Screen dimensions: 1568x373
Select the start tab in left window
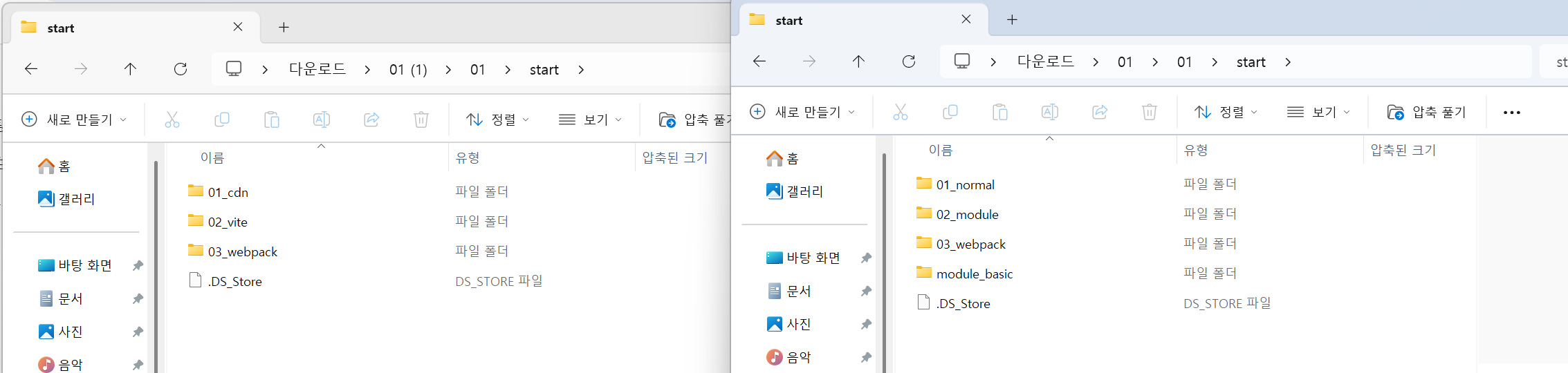coord(135,28)
